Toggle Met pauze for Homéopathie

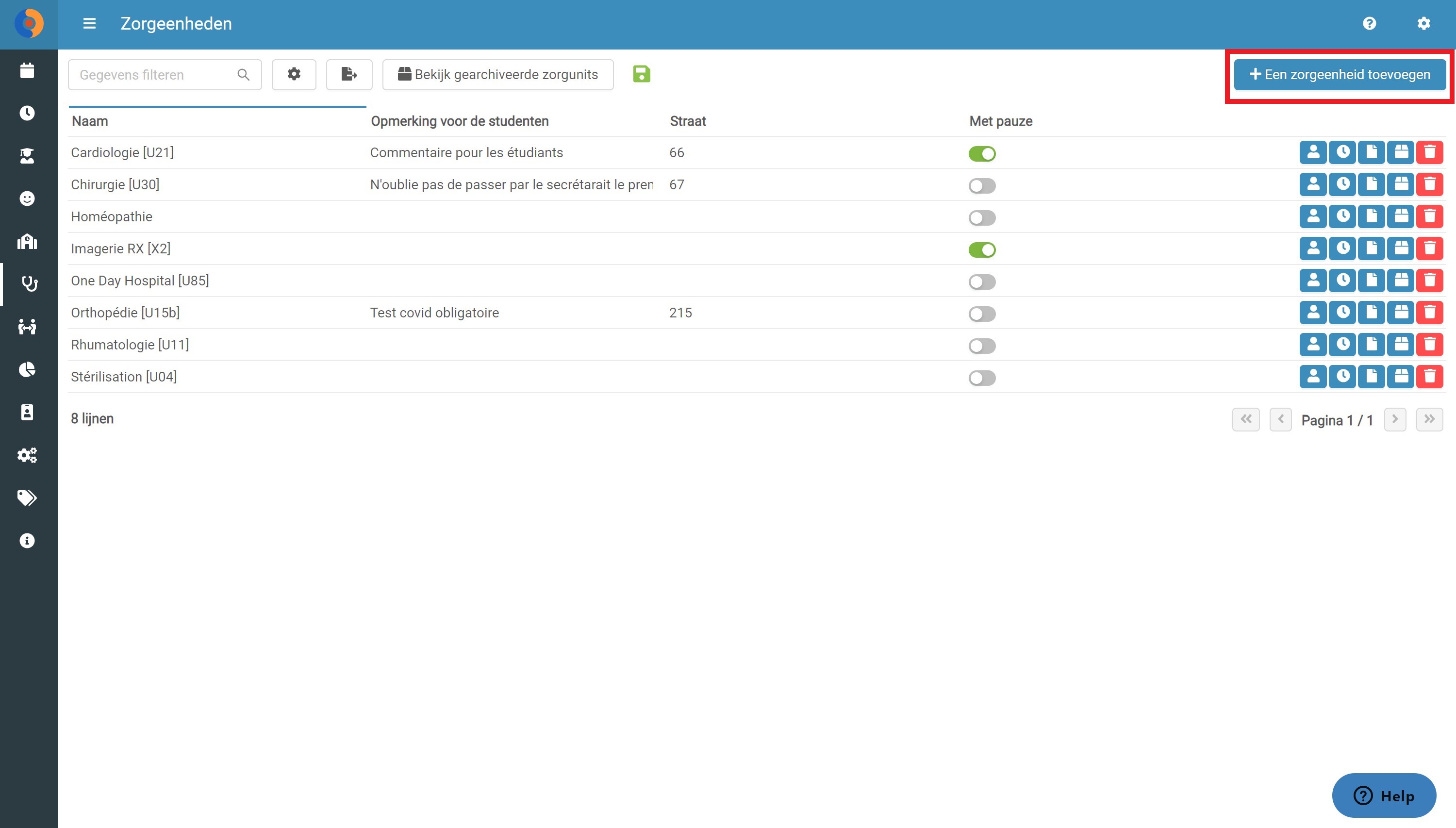click(x=982, y=218)
